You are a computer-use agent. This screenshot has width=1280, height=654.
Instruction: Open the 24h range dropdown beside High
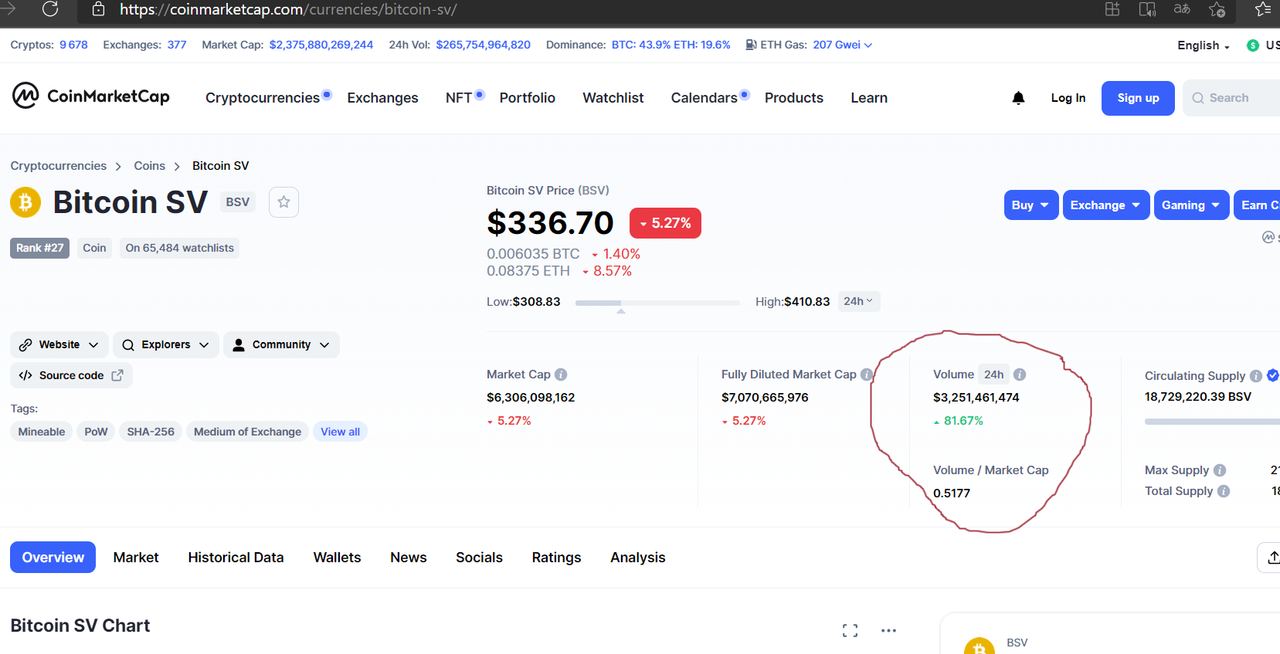(859, 301)
